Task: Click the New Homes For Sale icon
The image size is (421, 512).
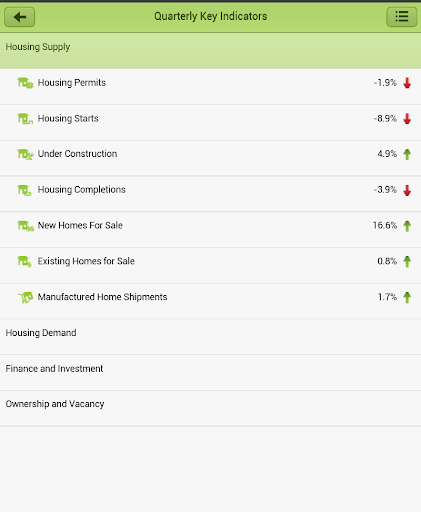Action: point(25,226)
